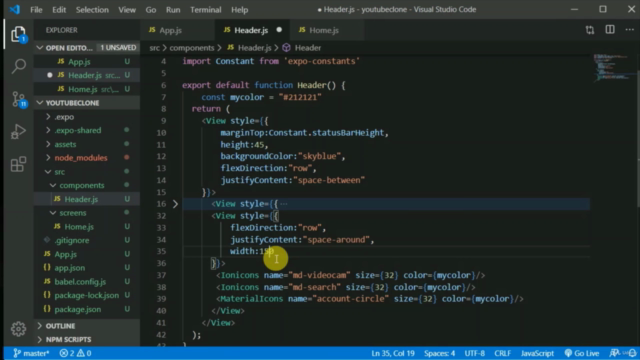Open the Edit menu
Viewport: 640px width, 360px height.
tap(59, 9)
